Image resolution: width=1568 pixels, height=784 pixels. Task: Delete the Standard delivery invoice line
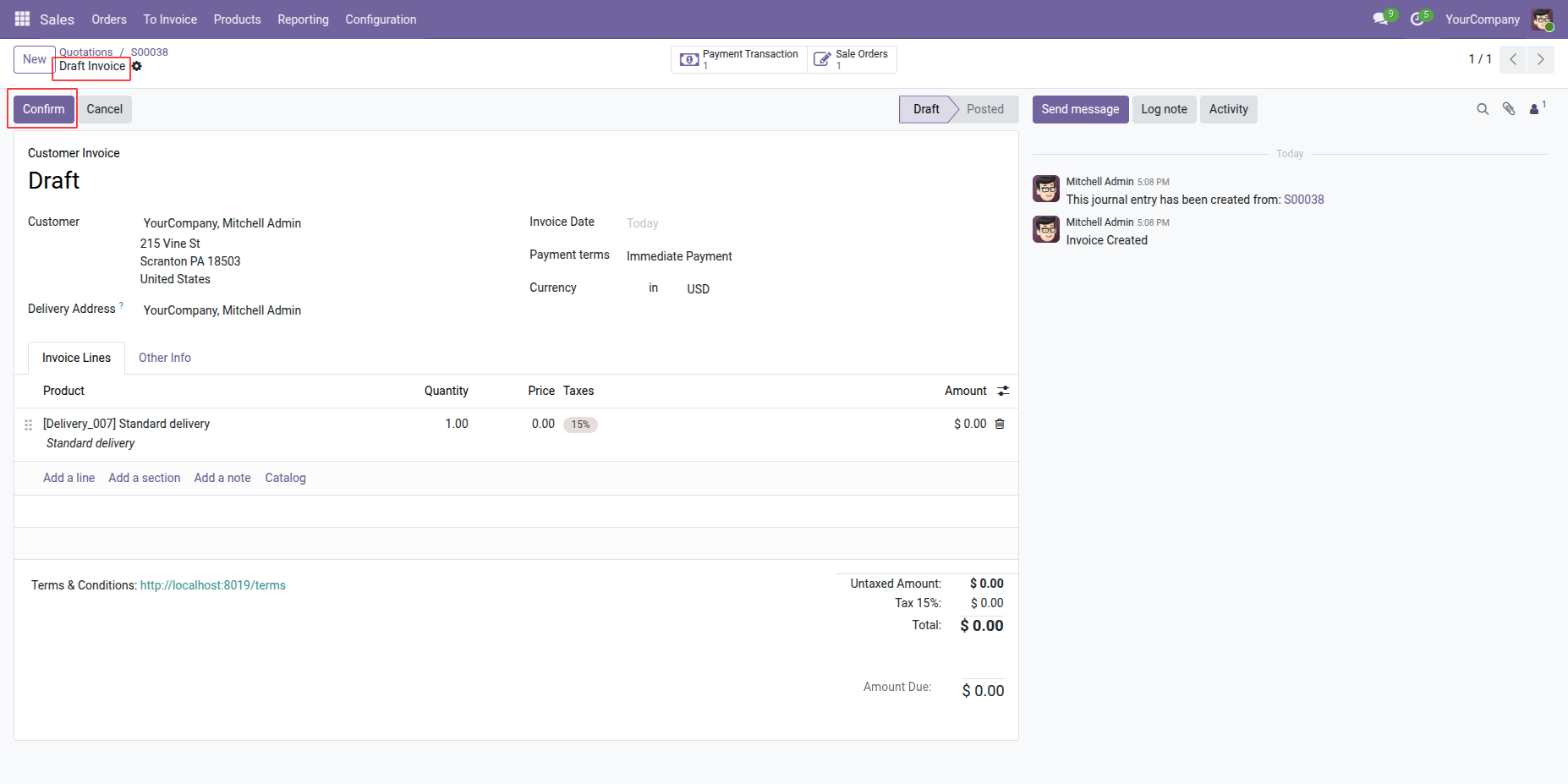coord(1000,424)
